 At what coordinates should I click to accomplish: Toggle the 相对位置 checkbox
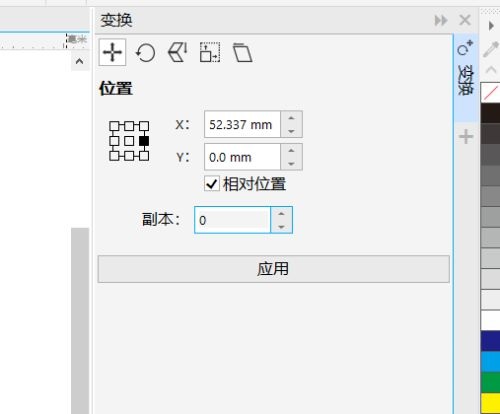pyautogui.click(x=212, y=184)
